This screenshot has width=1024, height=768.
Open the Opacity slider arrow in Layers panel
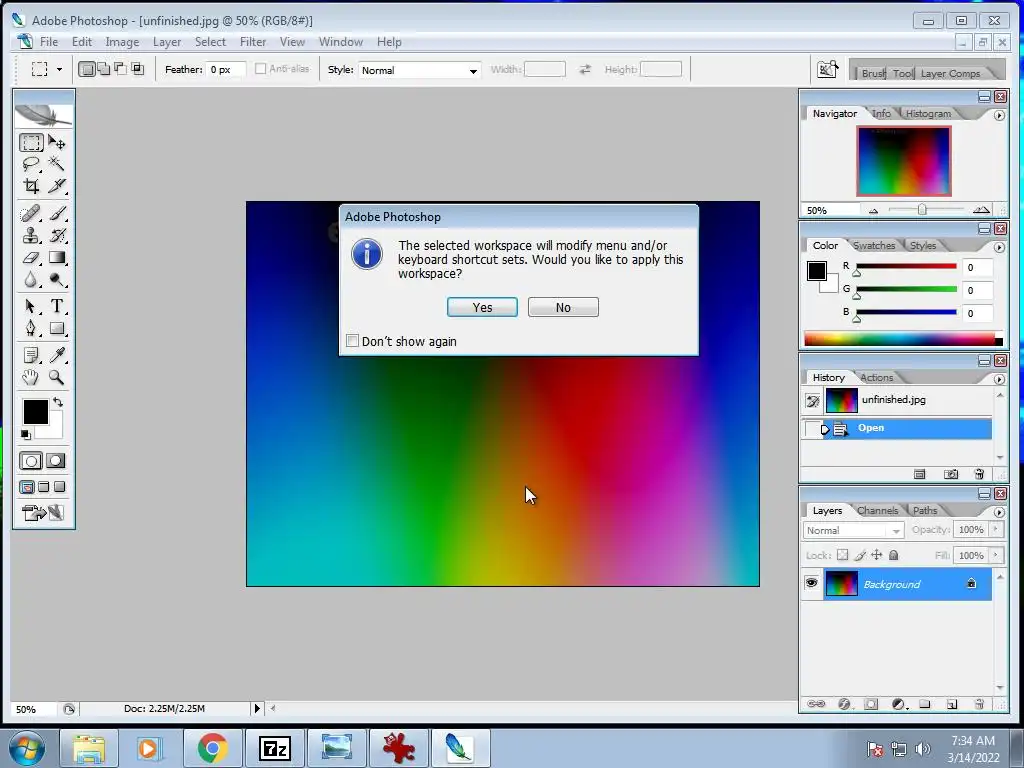[x=996, y=529]
